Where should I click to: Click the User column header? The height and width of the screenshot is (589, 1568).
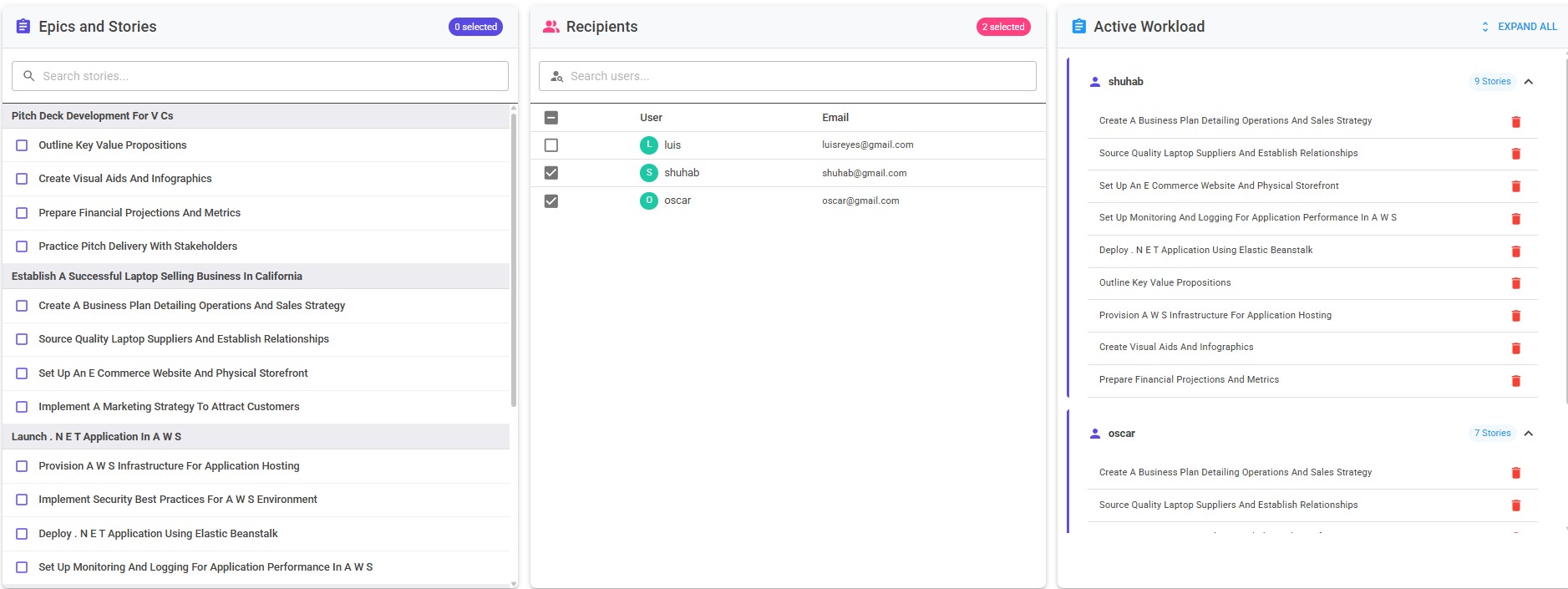point(651,118)
